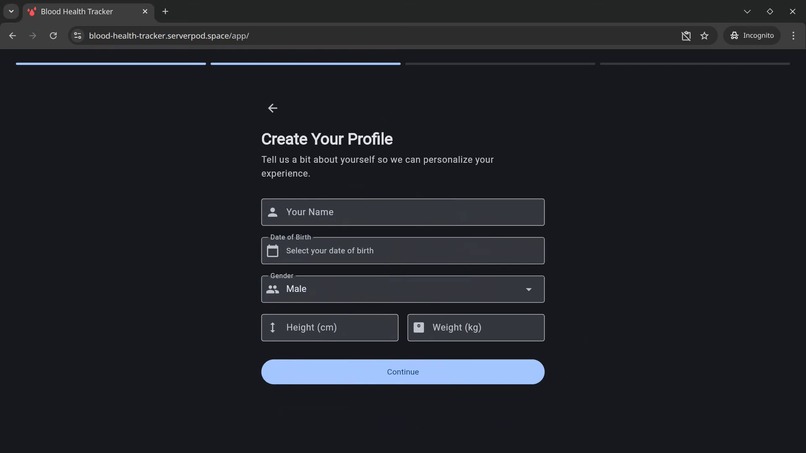Screen dimensions: 806x453
Task: Open the Incognito profile indicator
Action: tap(752, 35)
